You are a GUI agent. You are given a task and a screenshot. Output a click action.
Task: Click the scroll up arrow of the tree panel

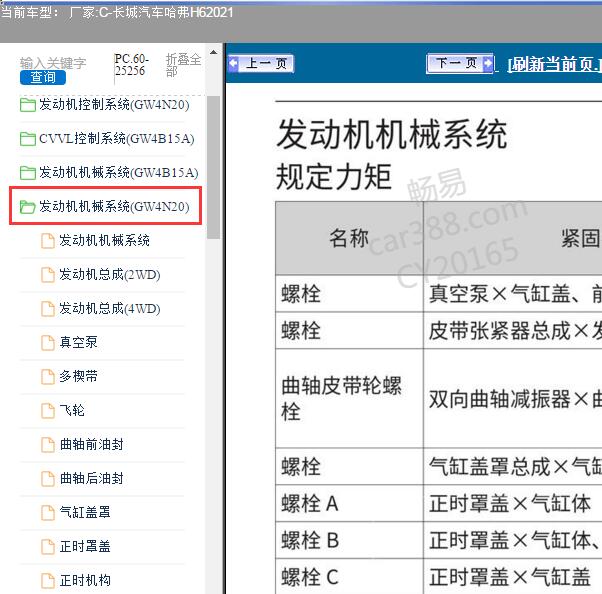(x=214, y=53)
